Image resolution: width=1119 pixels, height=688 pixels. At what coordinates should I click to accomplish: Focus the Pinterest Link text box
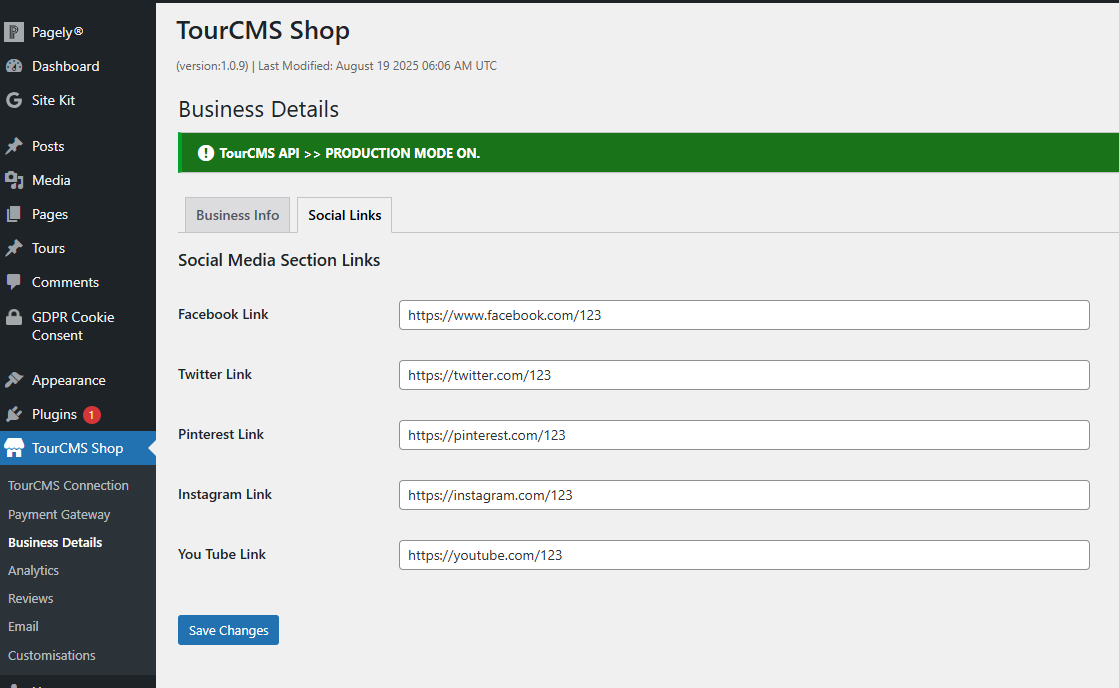pyautogui.click(x=743, y=435)
